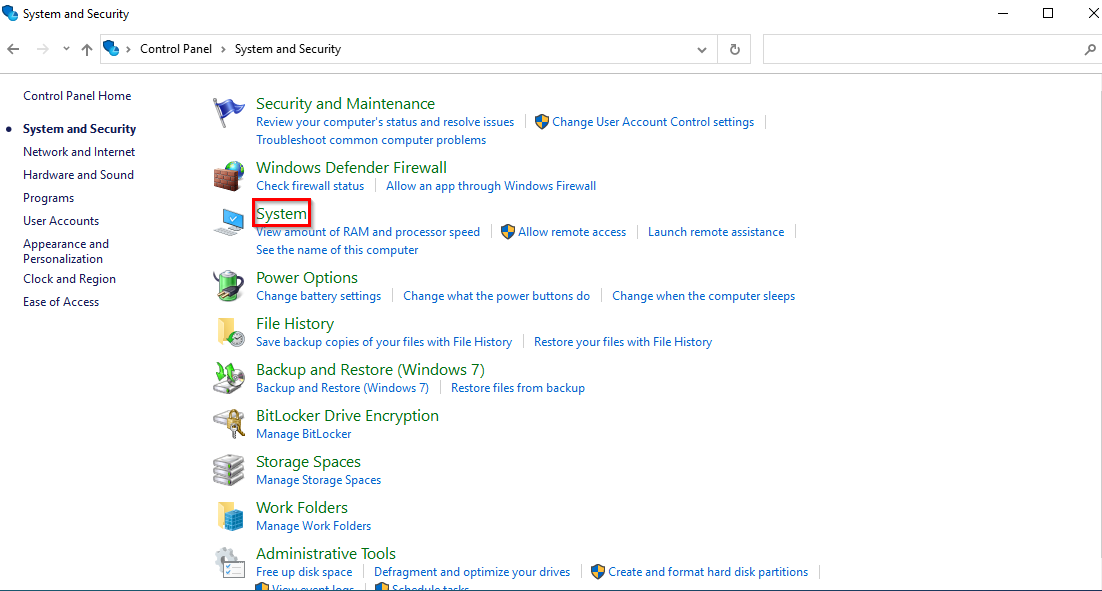Click Launch remote assistance link
Image resolution: width=1102 pixels, height=591 pixels.
pos(716,232)
